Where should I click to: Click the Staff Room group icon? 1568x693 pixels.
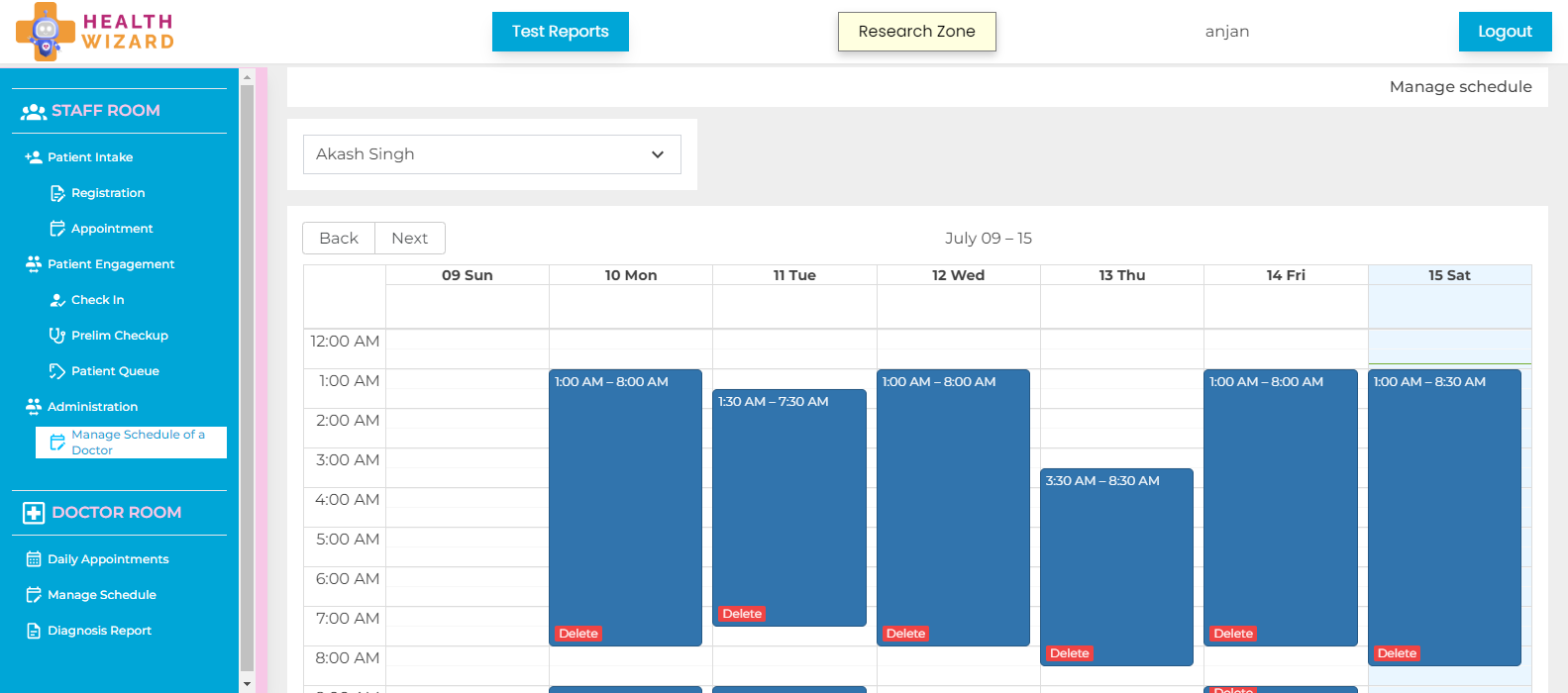(34, 112)
